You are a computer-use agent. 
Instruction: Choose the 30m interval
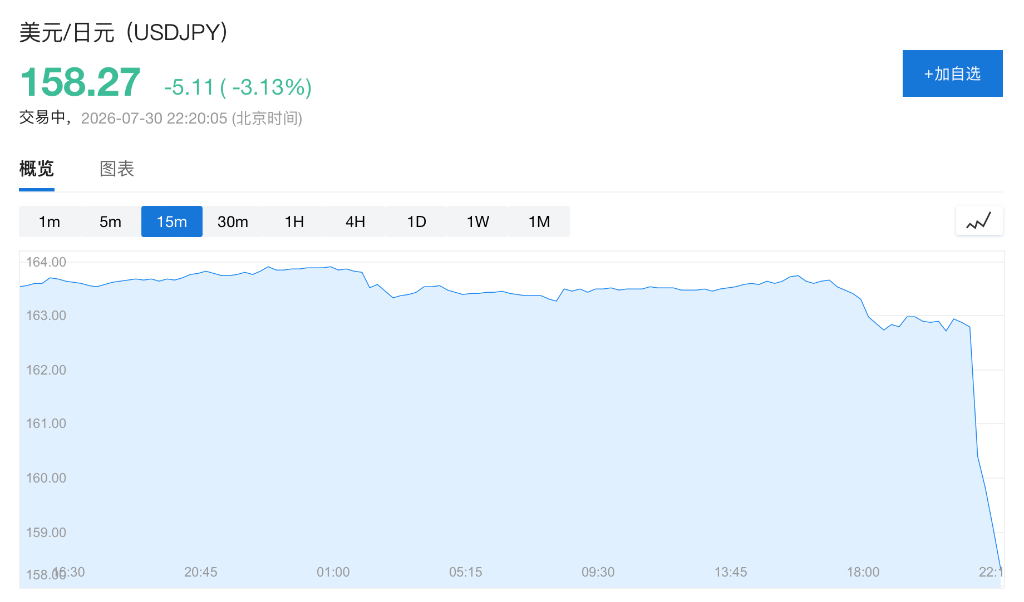(233, 221)
